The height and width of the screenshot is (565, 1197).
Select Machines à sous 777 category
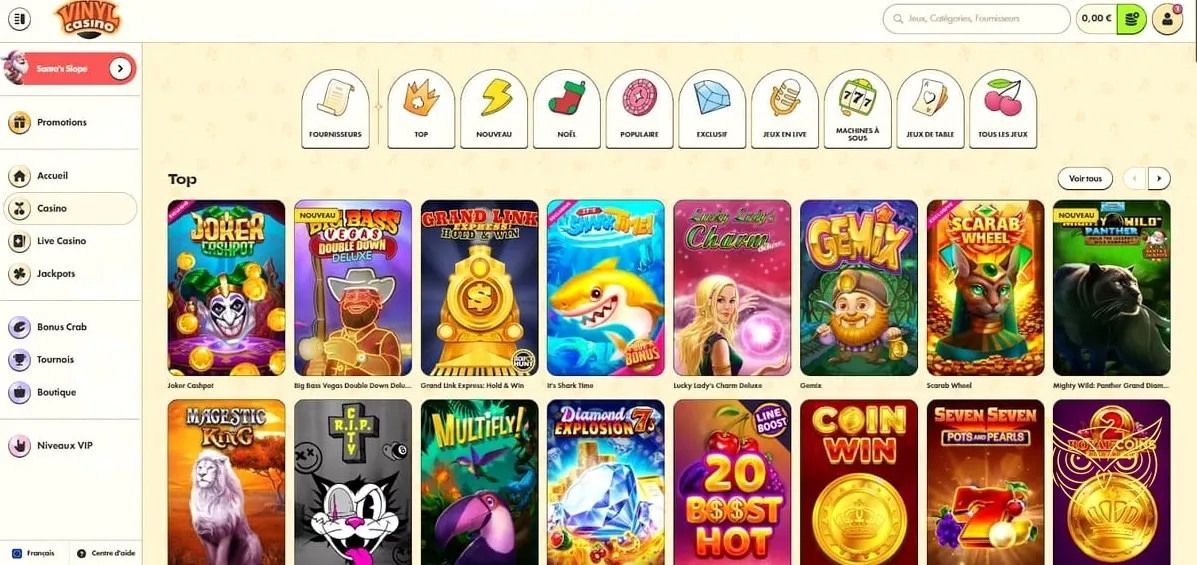[857, 108]
